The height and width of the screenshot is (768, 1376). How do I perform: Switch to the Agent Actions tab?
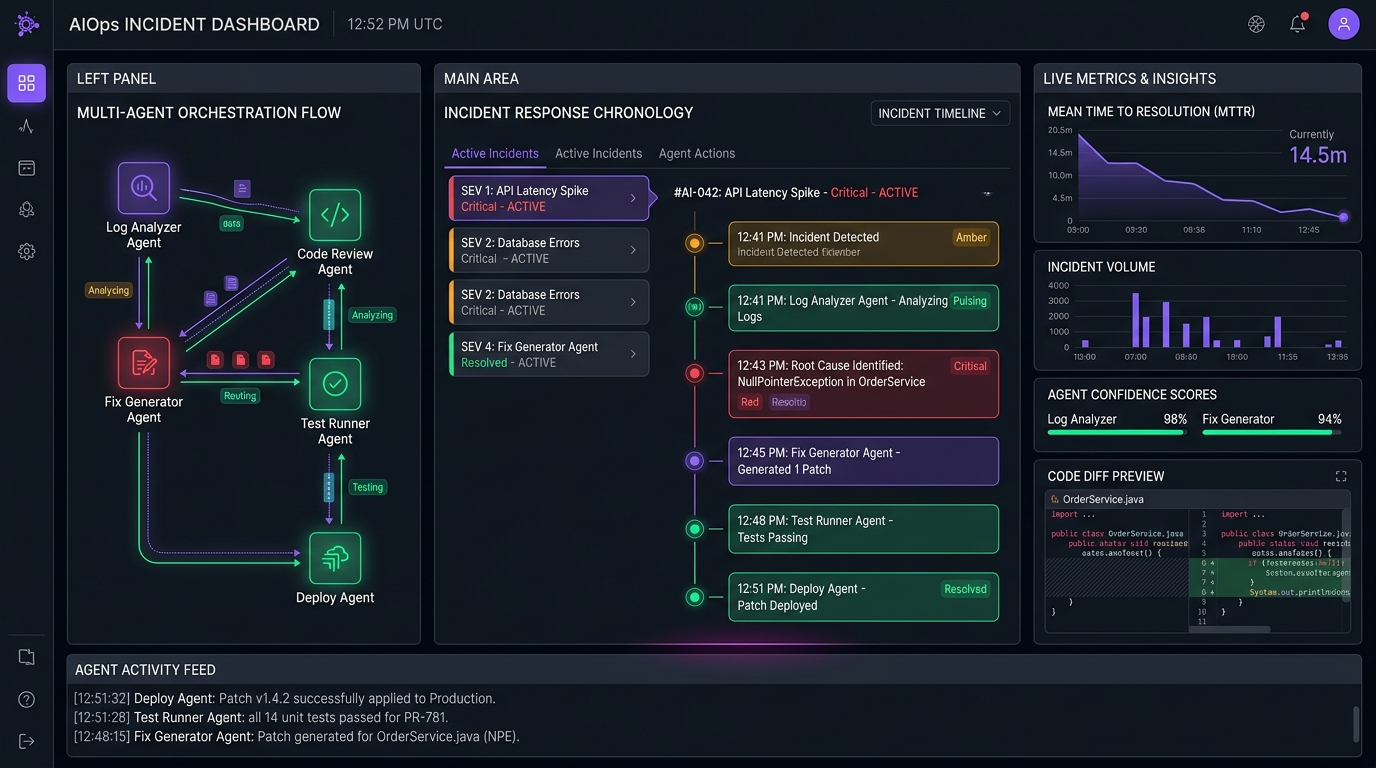click(x=697, y=153)
